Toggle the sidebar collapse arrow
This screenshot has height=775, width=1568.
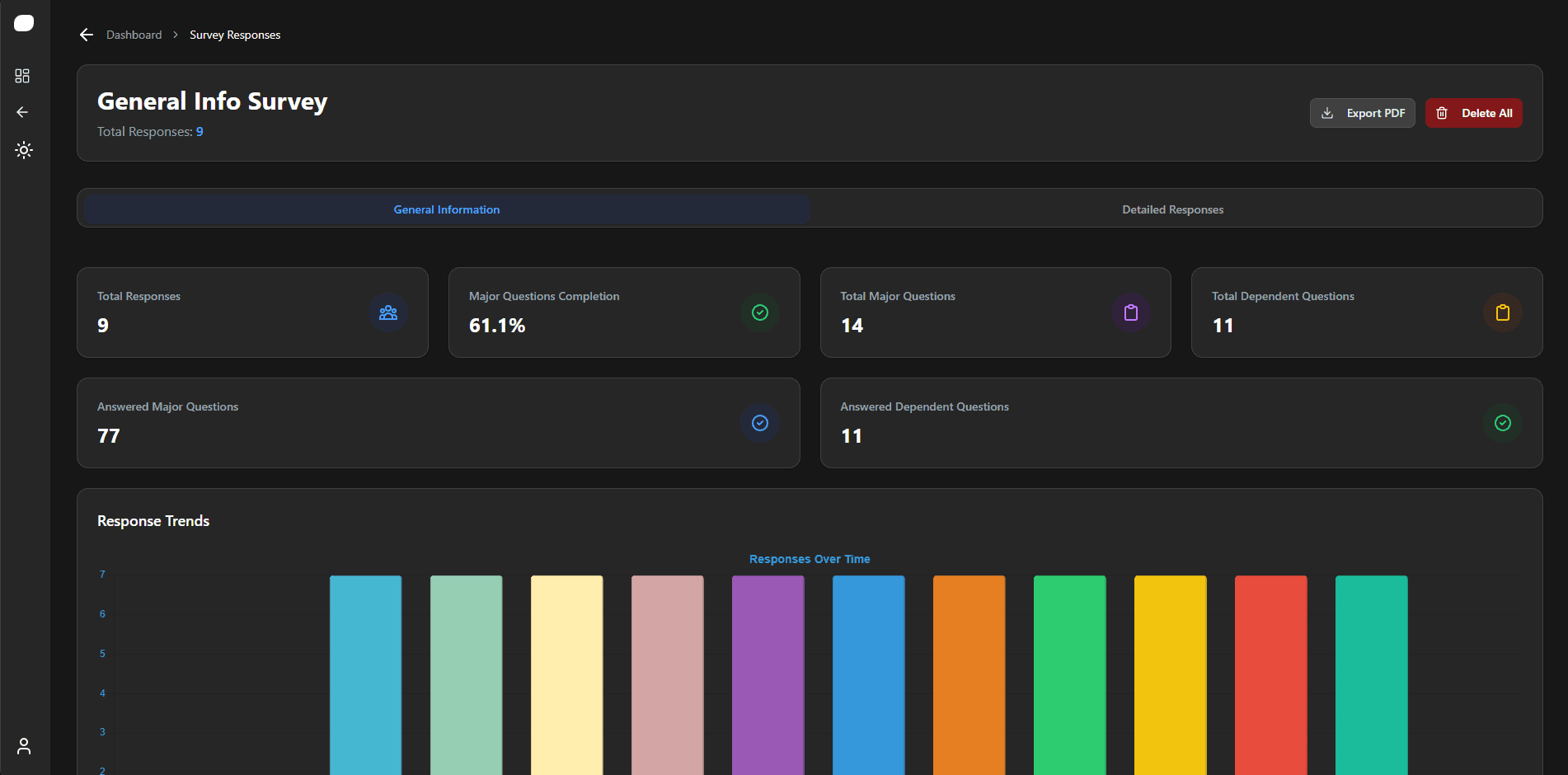click(22, 112)
